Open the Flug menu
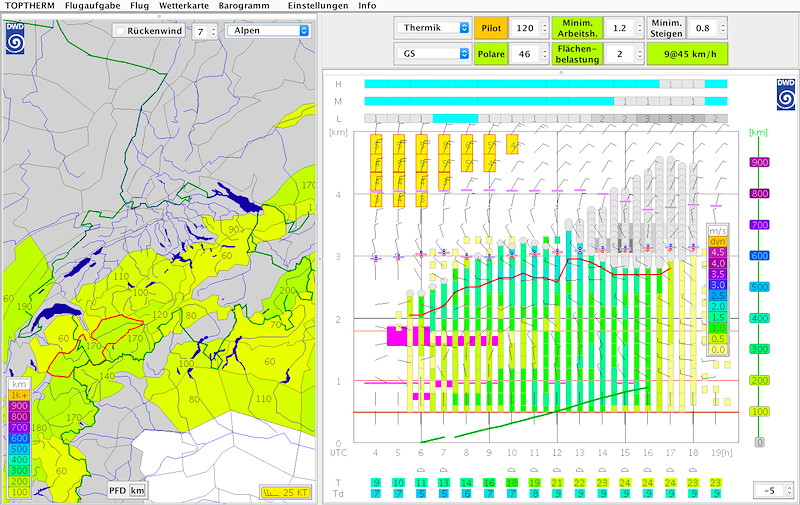 point(139,6)
